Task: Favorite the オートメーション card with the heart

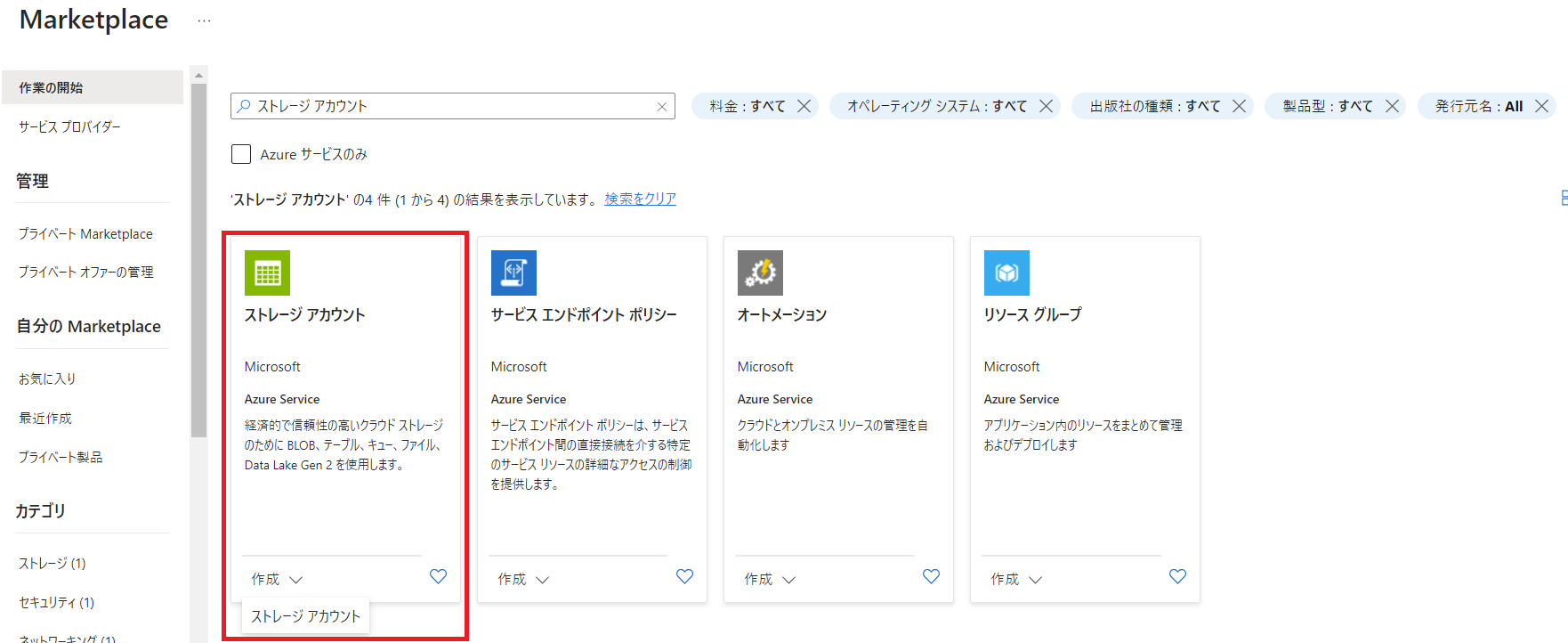Action: click(x=931, y=576)
